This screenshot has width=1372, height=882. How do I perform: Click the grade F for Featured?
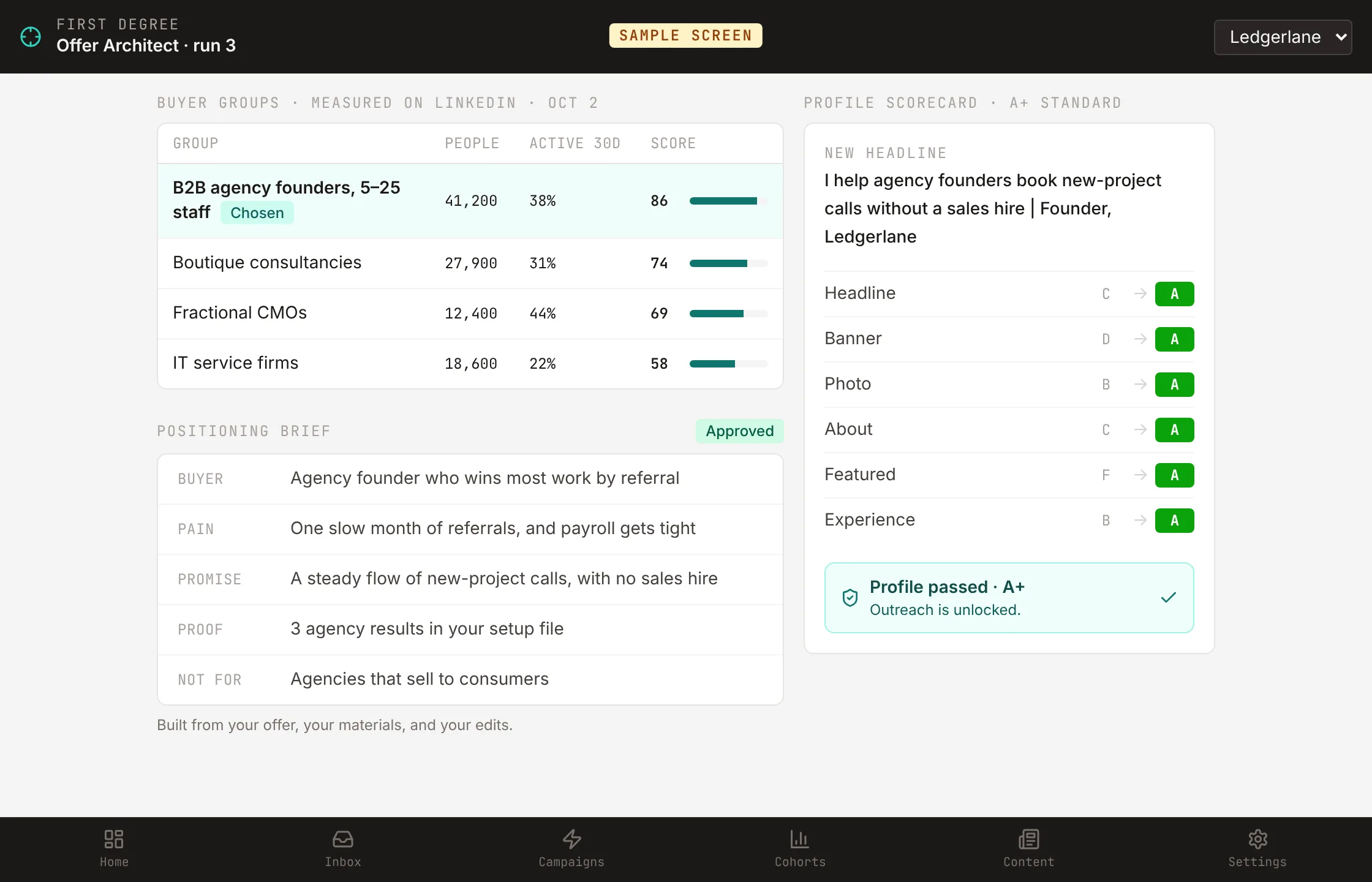pyautogui.click(x=1106, y=475)
